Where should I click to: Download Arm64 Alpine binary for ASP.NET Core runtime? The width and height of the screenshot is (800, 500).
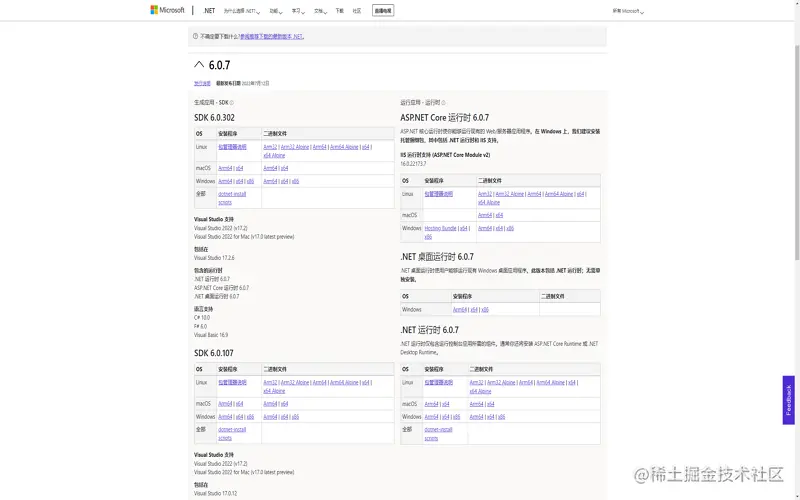(559, 194)
